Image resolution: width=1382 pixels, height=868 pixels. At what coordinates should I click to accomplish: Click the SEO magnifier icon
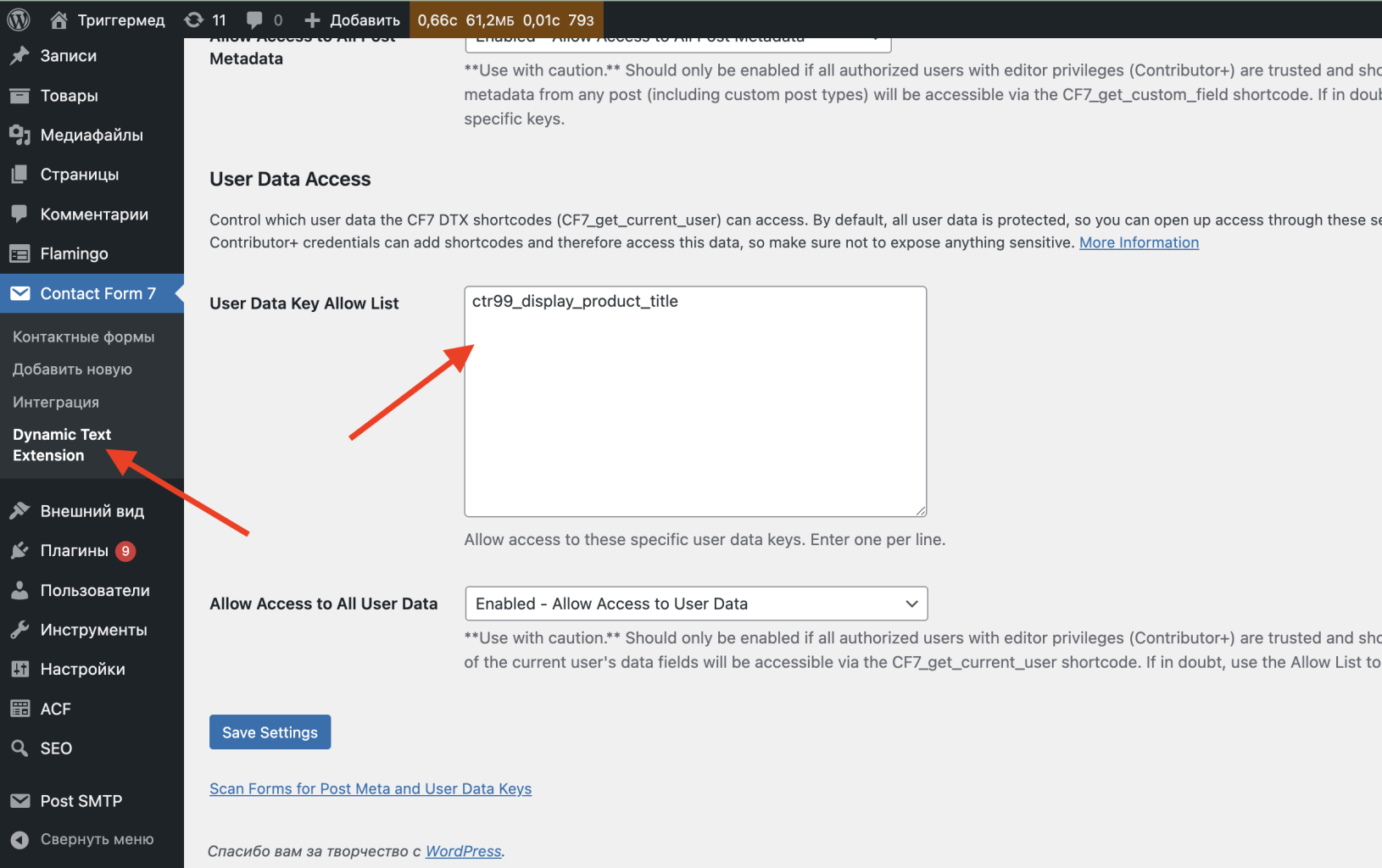20,748
